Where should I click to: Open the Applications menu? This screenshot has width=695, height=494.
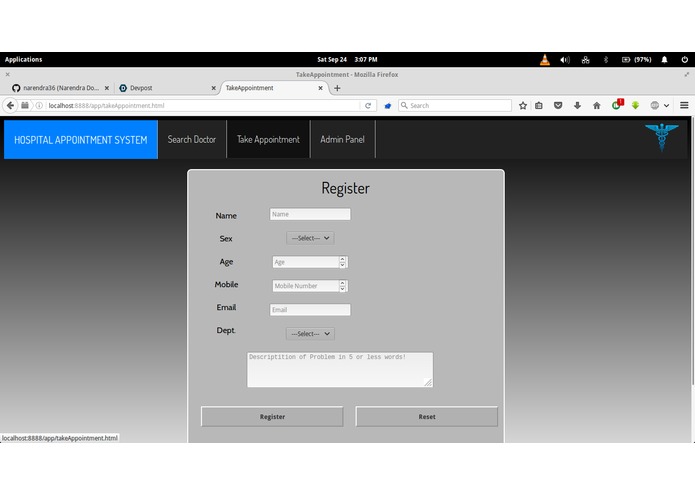(23, 59)
